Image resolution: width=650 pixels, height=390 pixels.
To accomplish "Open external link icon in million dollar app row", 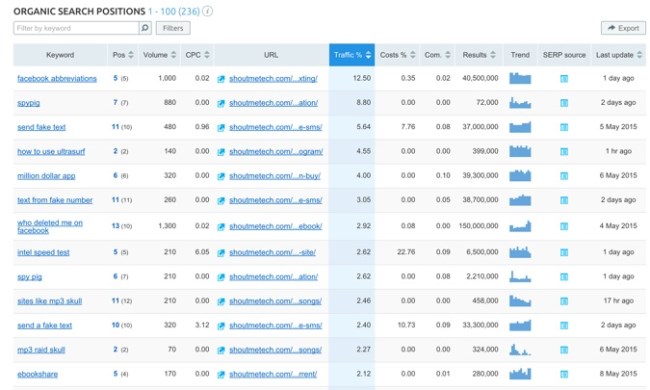I will point(221,177).
